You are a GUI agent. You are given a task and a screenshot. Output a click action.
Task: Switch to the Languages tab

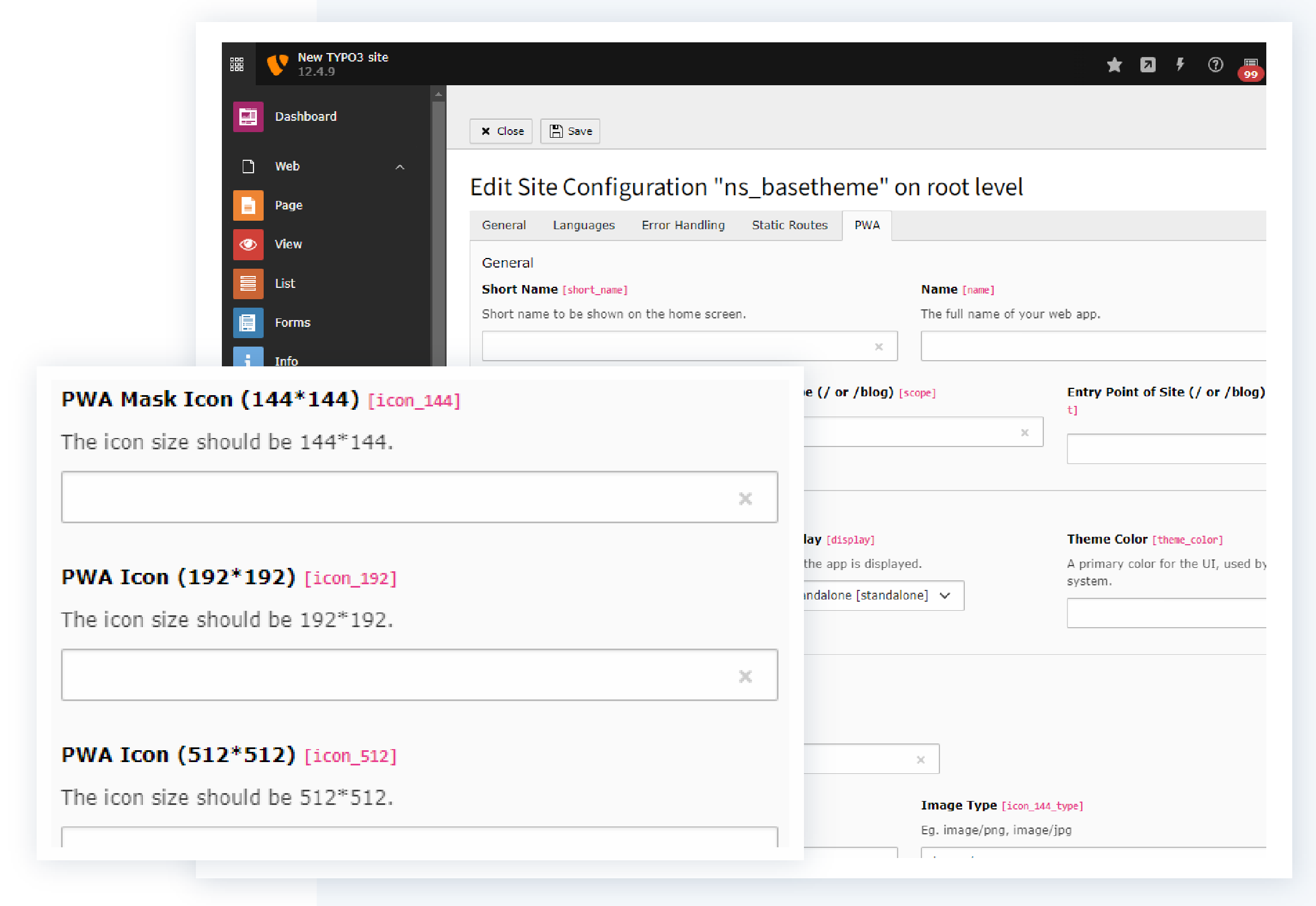pyautogui.click(x=583, y=225)
